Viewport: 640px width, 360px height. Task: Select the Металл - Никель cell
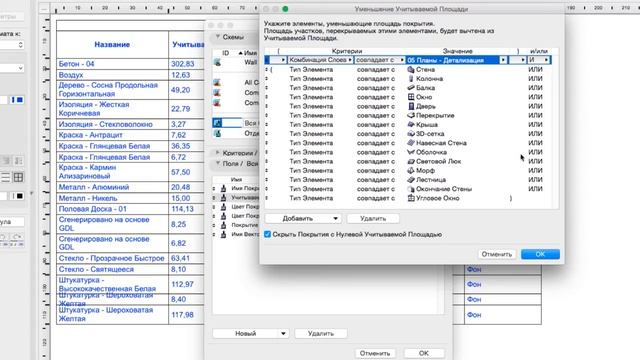(112, 198)
